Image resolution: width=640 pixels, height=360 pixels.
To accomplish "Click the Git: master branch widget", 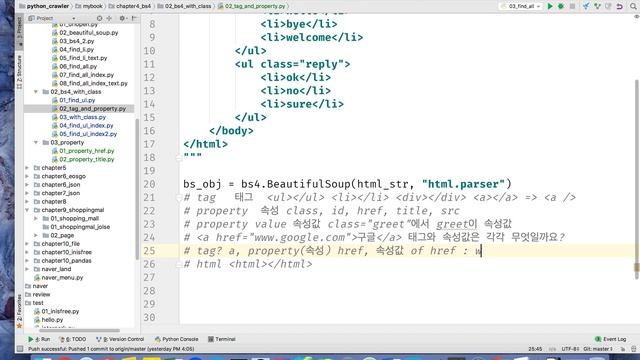I will click(x=598, y=349).
